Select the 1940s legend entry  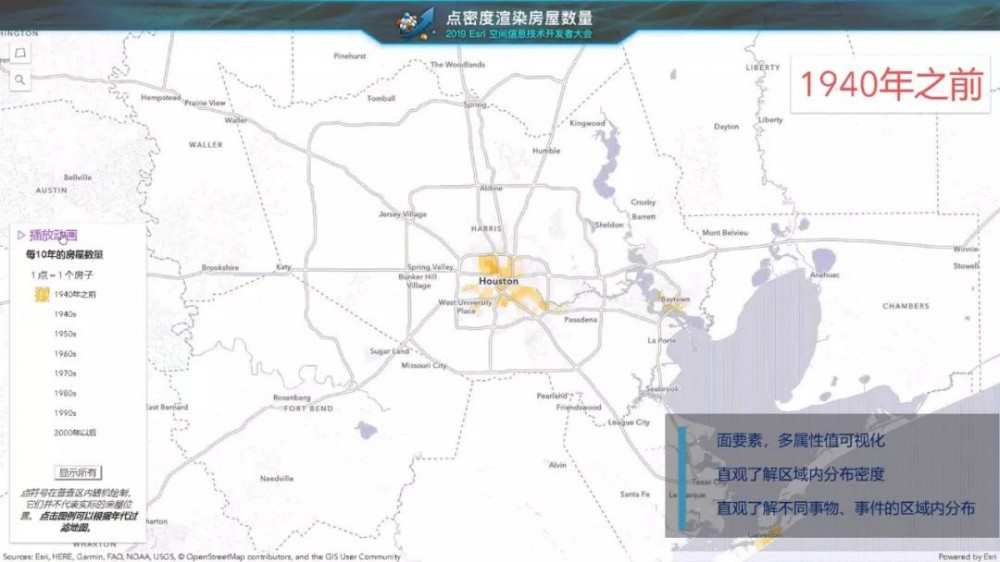[x=65, y=314]
